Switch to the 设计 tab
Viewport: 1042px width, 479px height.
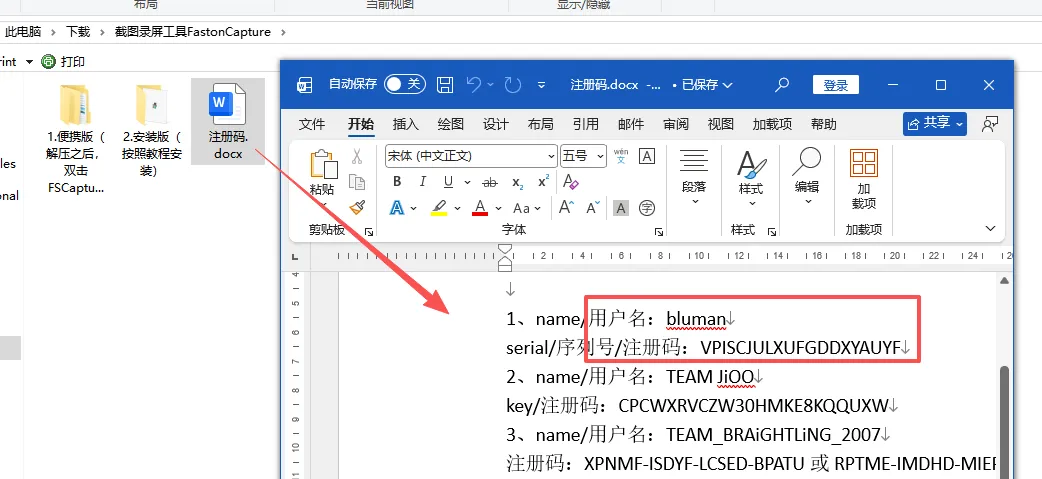(x=496, y=124)
